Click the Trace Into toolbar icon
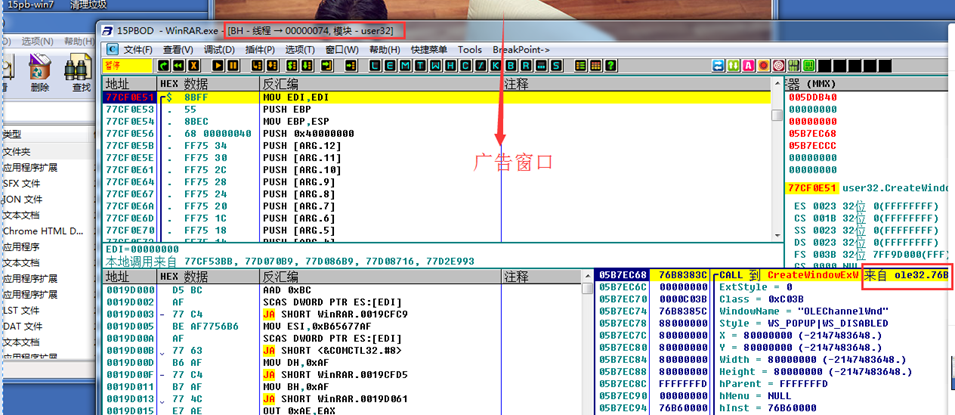This screenshot has width=955, height=415. click(291, 65)
